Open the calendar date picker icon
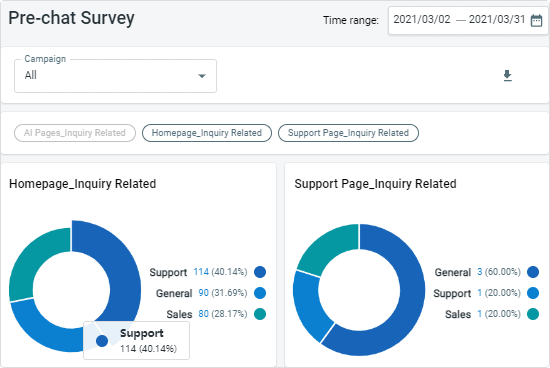The image size is (550, 368). point(536,20)
